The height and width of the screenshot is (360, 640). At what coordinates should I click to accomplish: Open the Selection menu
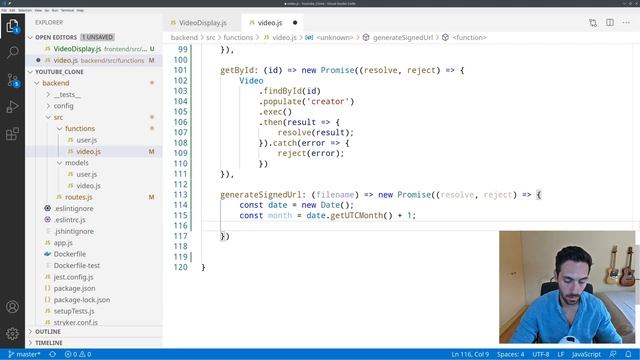[25, 10]
